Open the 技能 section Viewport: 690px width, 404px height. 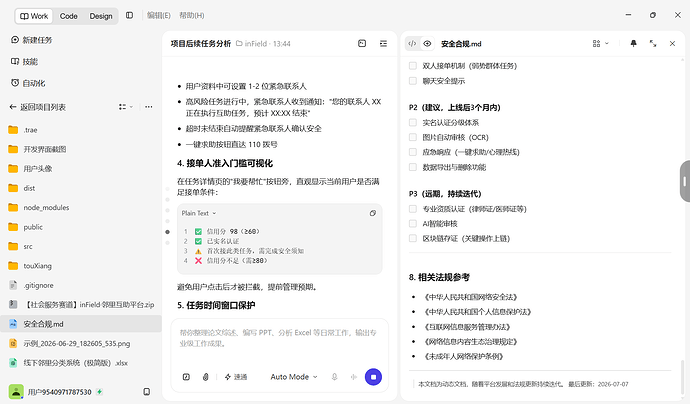coord(24,62)
